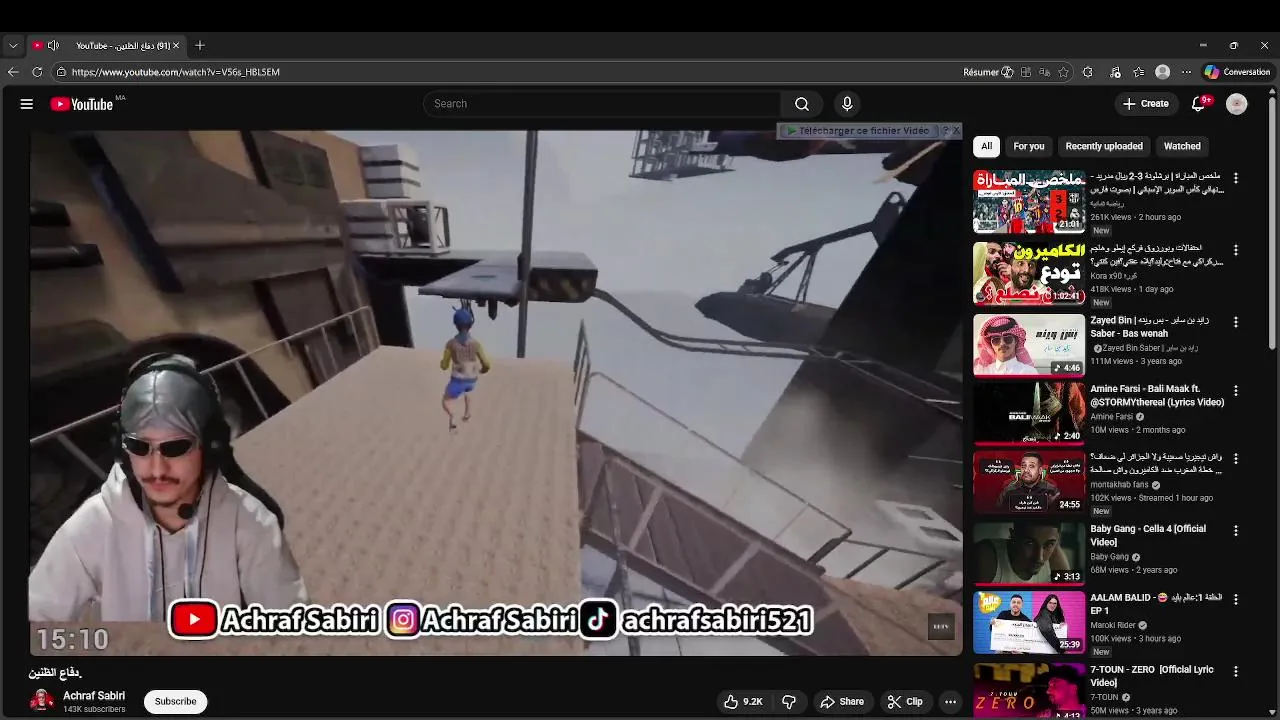
Task: View site information lock icon
Action: [x=61, y=72]
